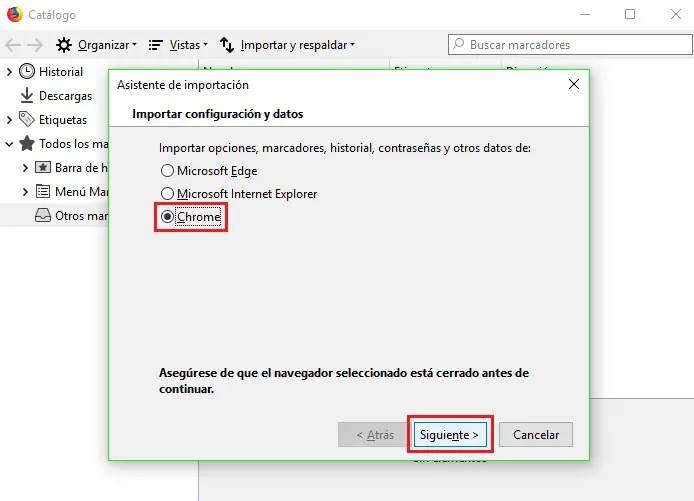Select Historial in the sidebar tree

pyautogui.click(x=61, y=72)
